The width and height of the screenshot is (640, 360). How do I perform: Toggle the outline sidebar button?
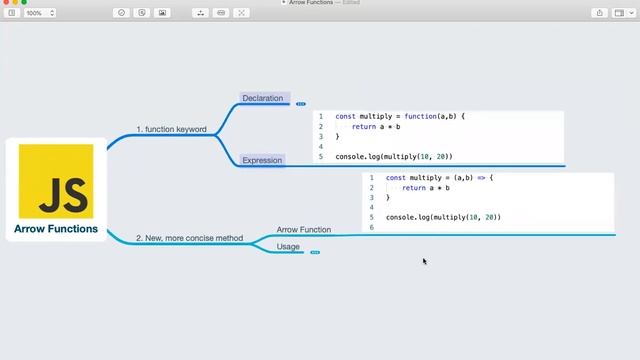[12, 13]
